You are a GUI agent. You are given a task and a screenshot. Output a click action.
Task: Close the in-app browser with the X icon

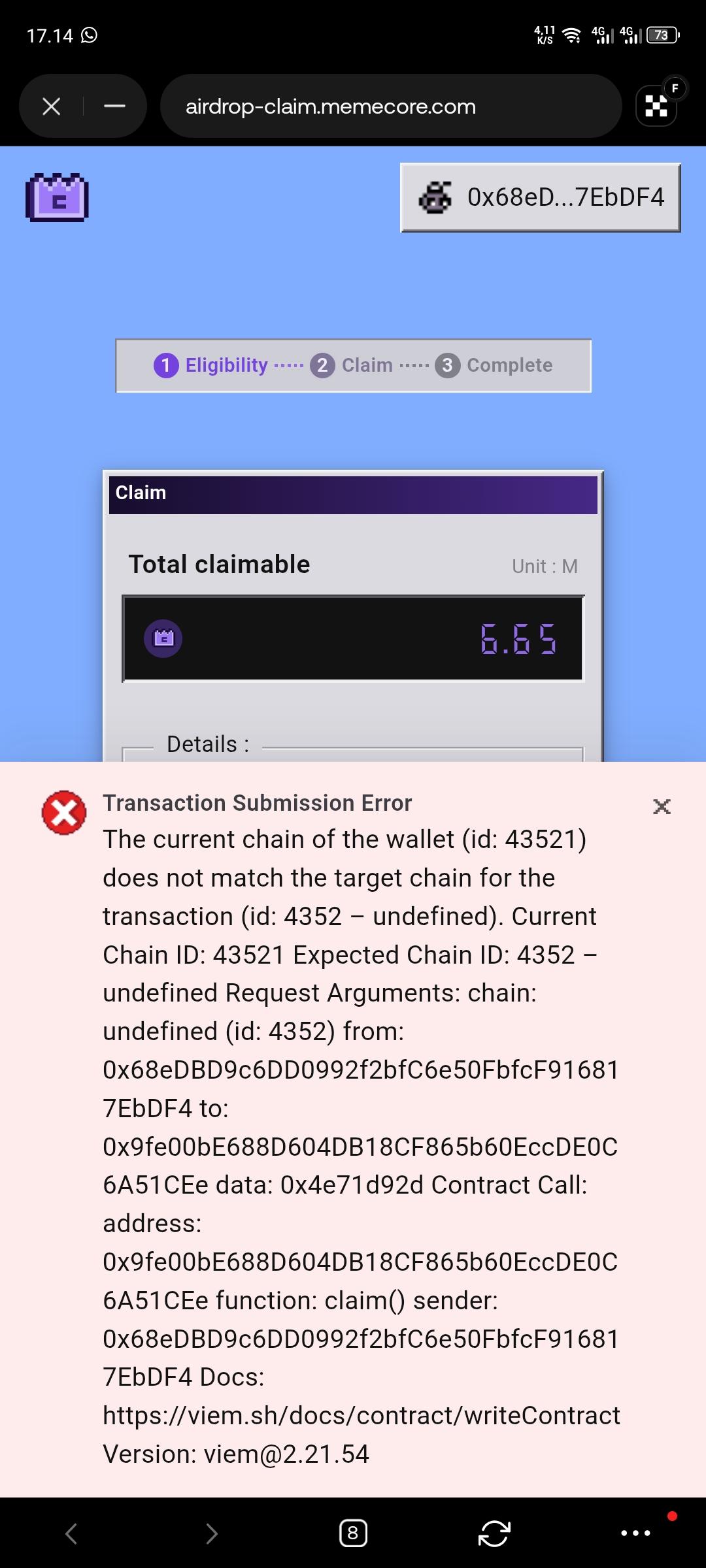[x=52, y=106]
